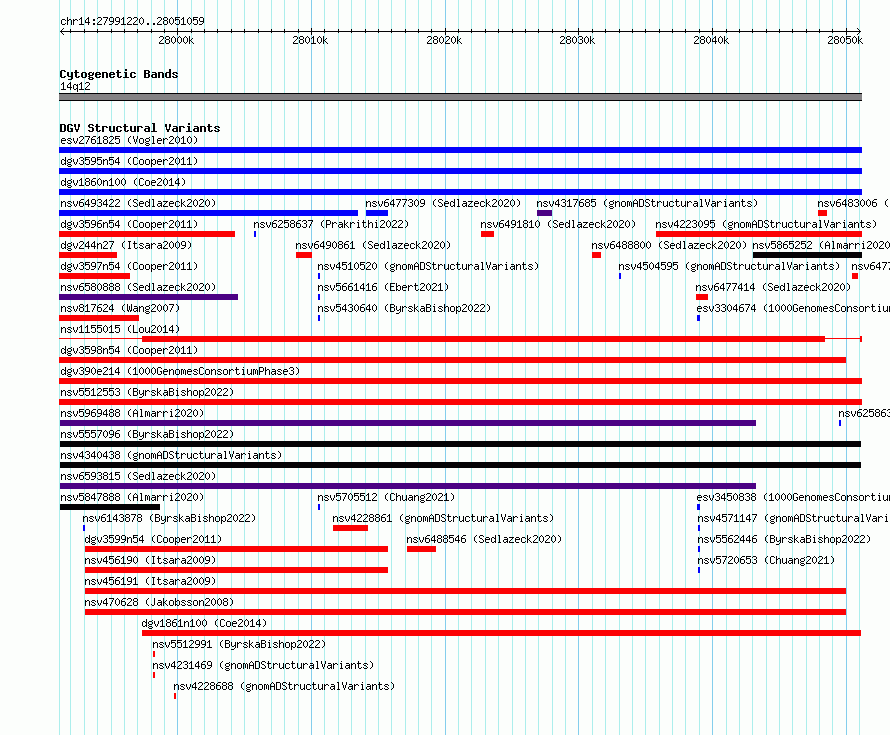Click the nsv4228861 gnomAD variant label
890x735 pixels.
tap(443, 518)
